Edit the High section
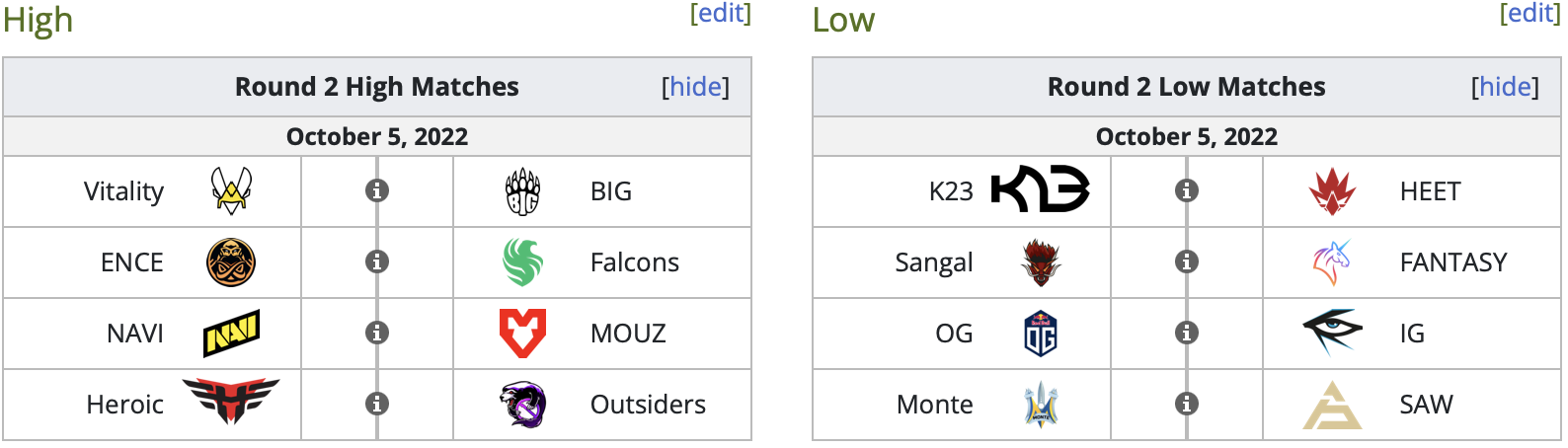The image size is (1568, 448). click(x=720, y=13)
